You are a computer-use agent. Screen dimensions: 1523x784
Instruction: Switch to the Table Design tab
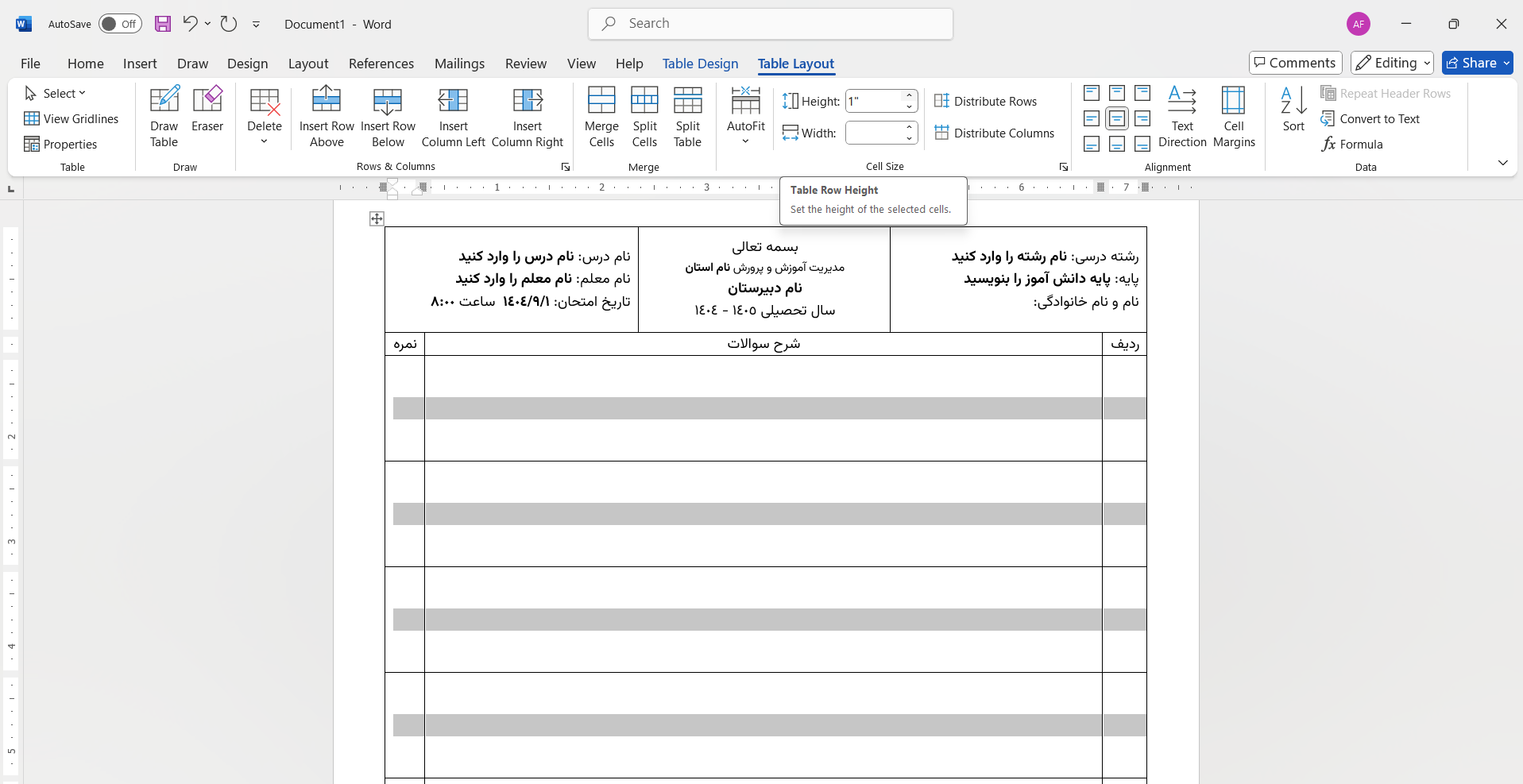point(701,64)
